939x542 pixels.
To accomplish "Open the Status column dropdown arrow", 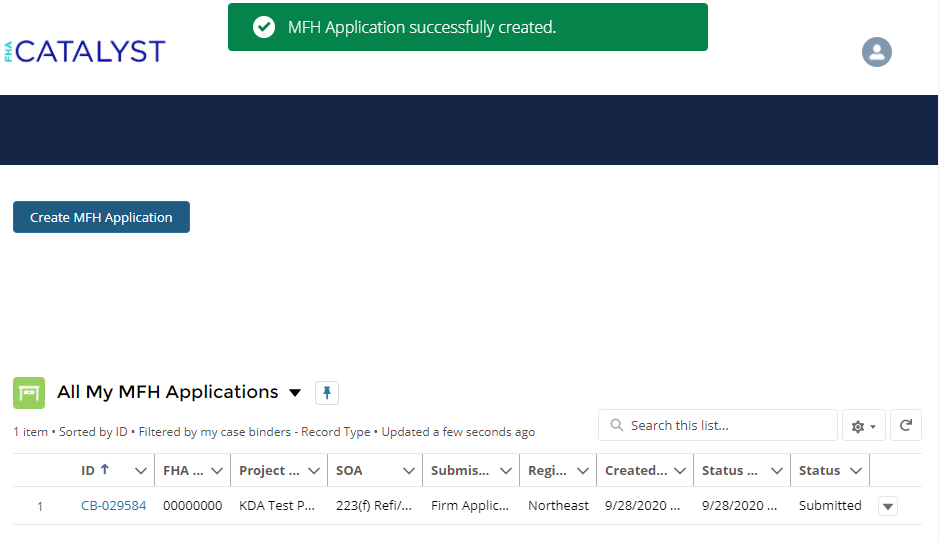I will coord(856,470).
